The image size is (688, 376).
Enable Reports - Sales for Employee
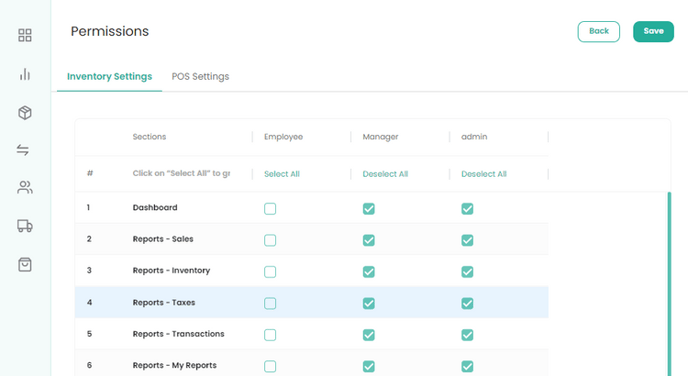click(270, 240)
